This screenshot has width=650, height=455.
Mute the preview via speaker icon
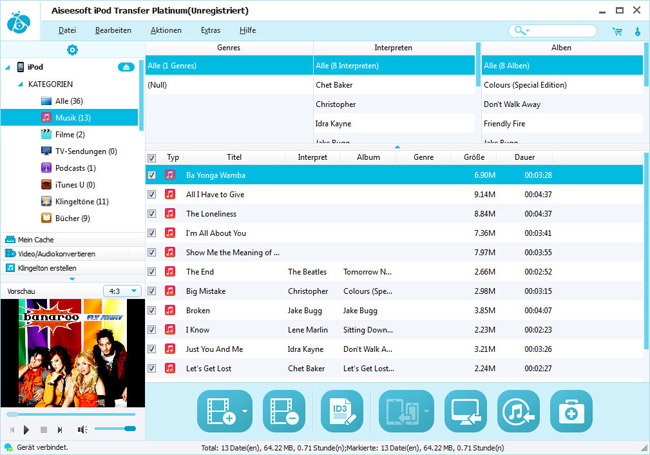tap(82, 430)
